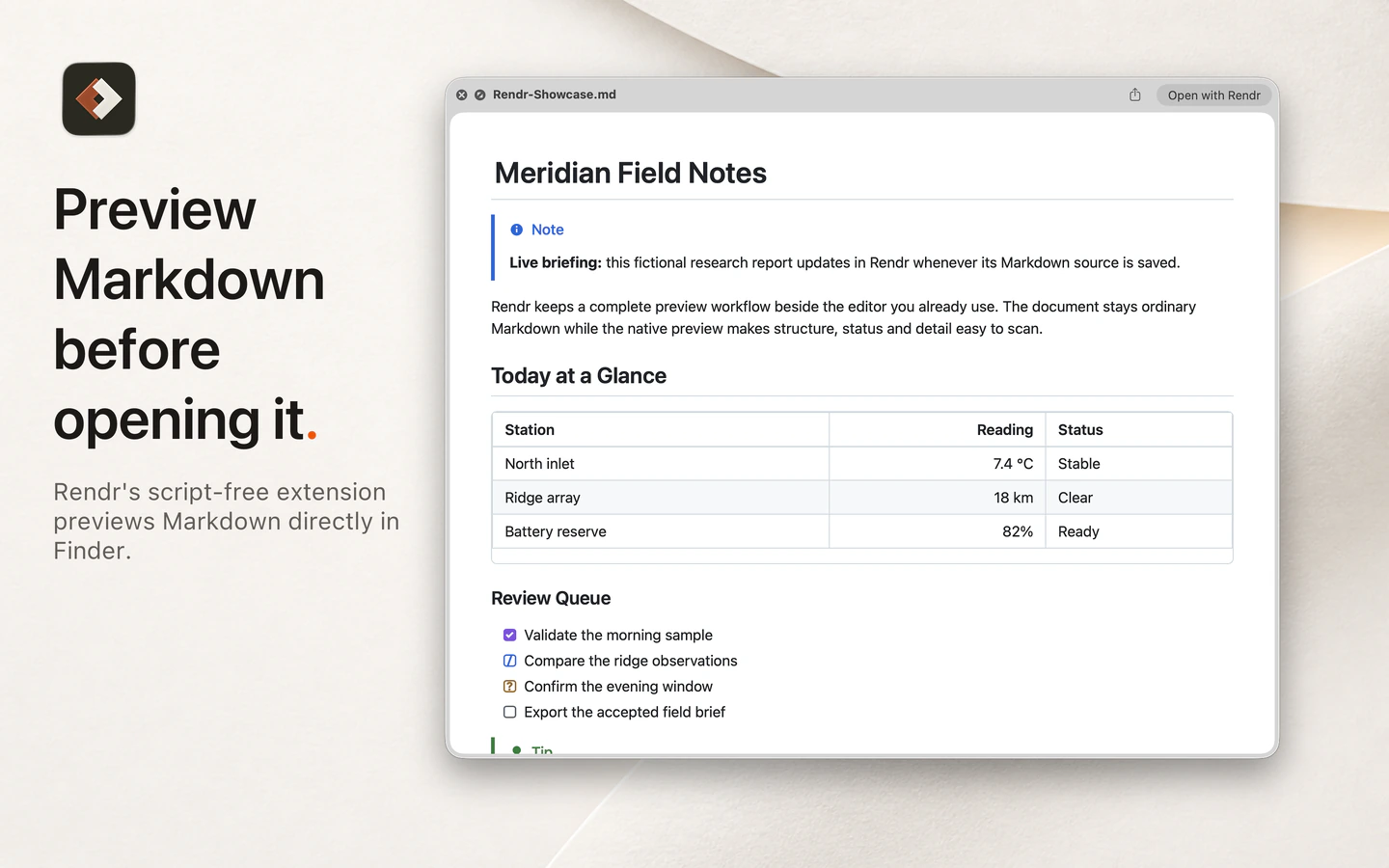Select the Battery reserve table cell
Viewport: 1389px width, 868px height.
click(x=661, y=531)
